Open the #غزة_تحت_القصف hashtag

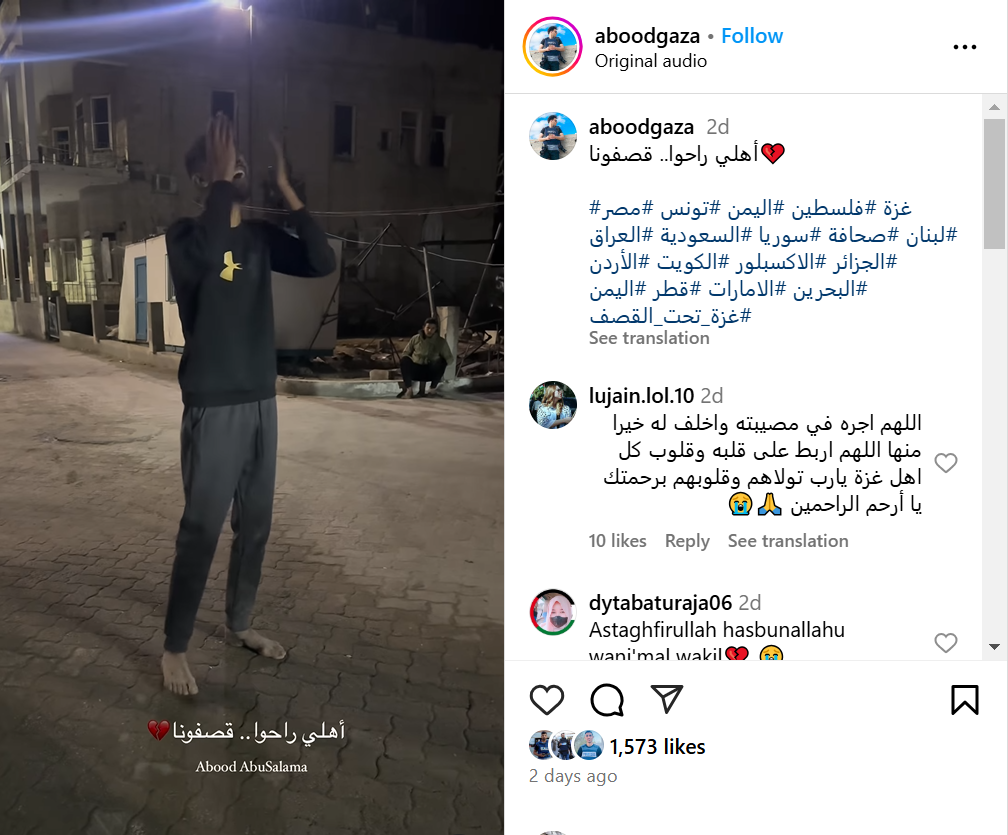pyautogui.click(x=670, y=316)
